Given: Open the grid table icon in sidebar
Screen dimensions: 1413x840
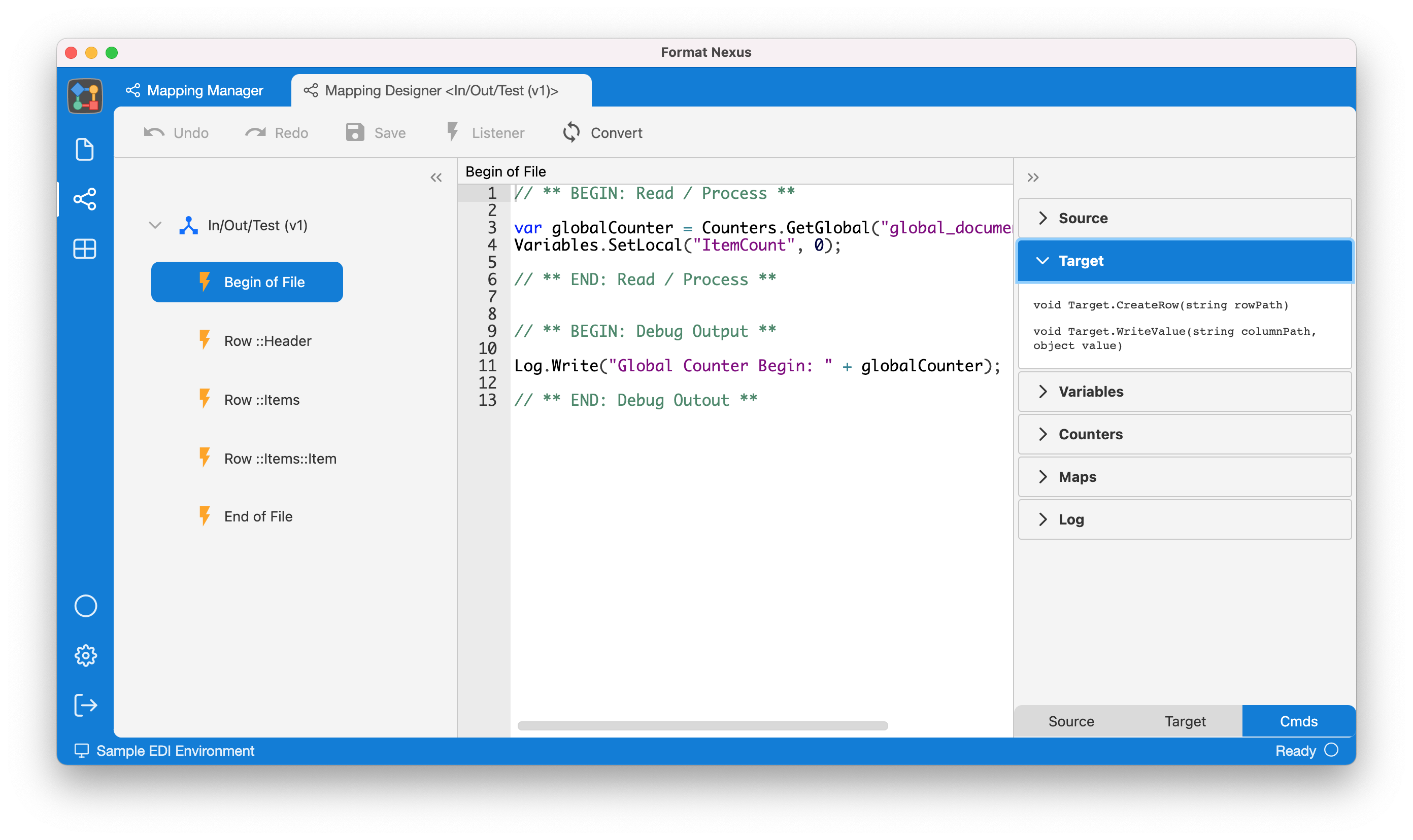Looking at the screenshot, I should [x=85, y=249].
